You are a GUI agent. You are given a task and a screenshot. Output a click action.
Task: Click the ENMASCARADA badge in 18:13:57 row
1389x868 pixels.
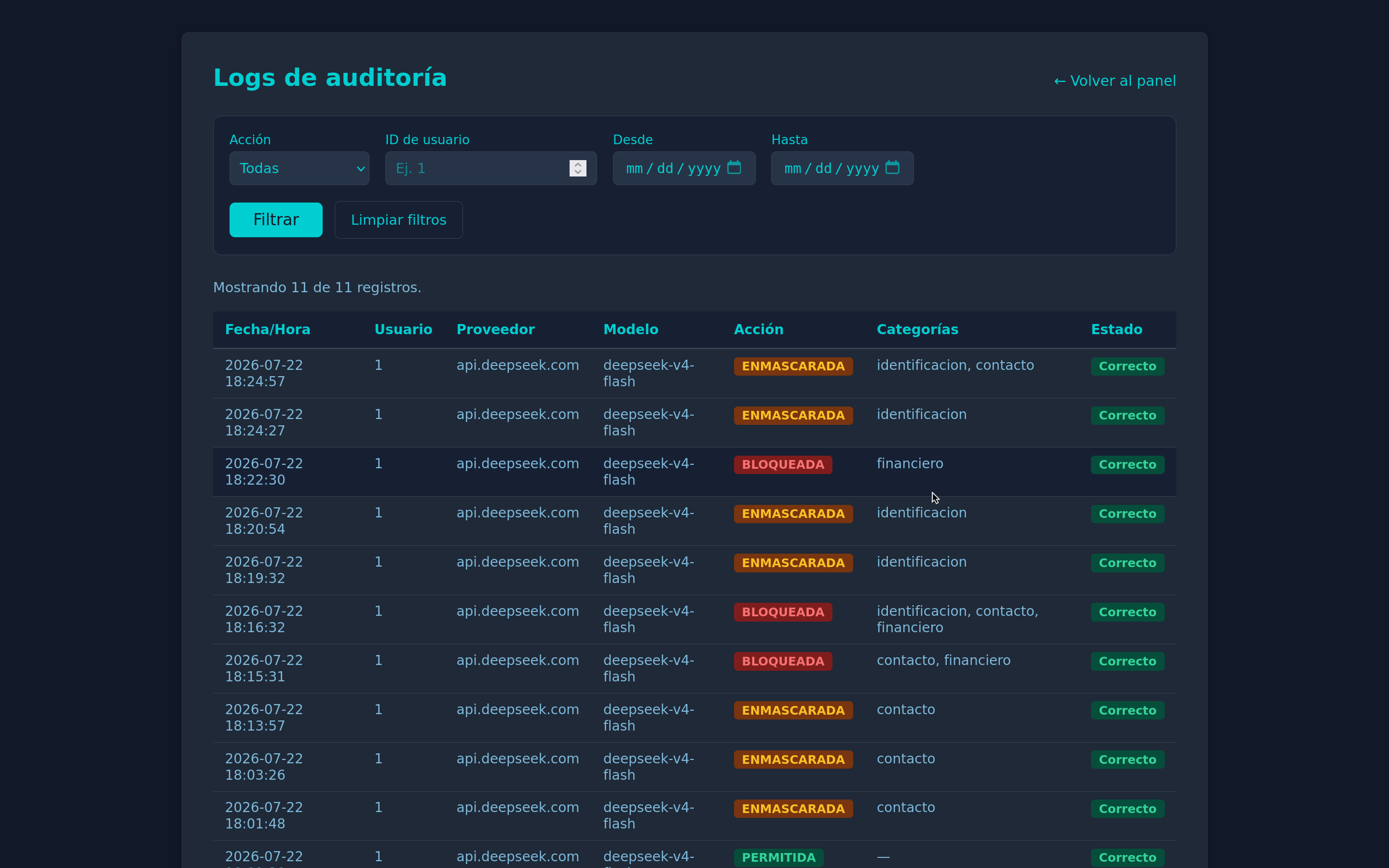tap(793, 711)
